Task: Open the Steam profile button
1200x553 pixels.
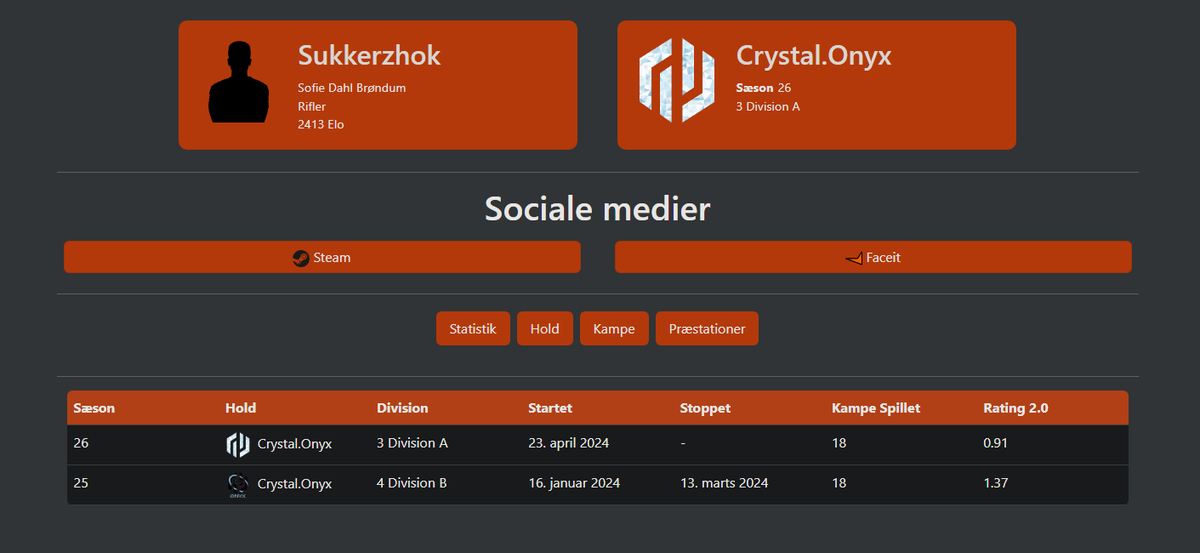Action: coord(322,257)
